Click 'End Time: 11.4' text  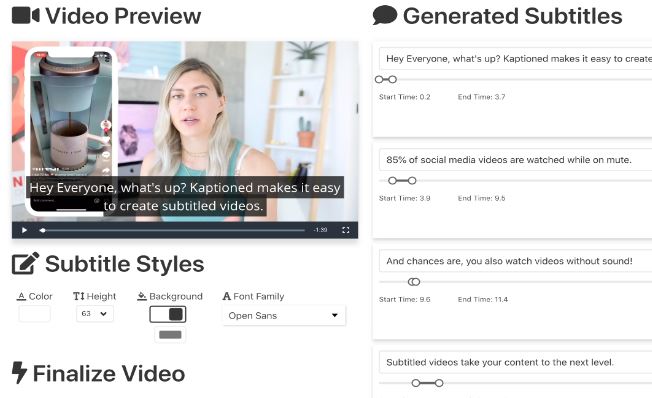coord(483,299)
